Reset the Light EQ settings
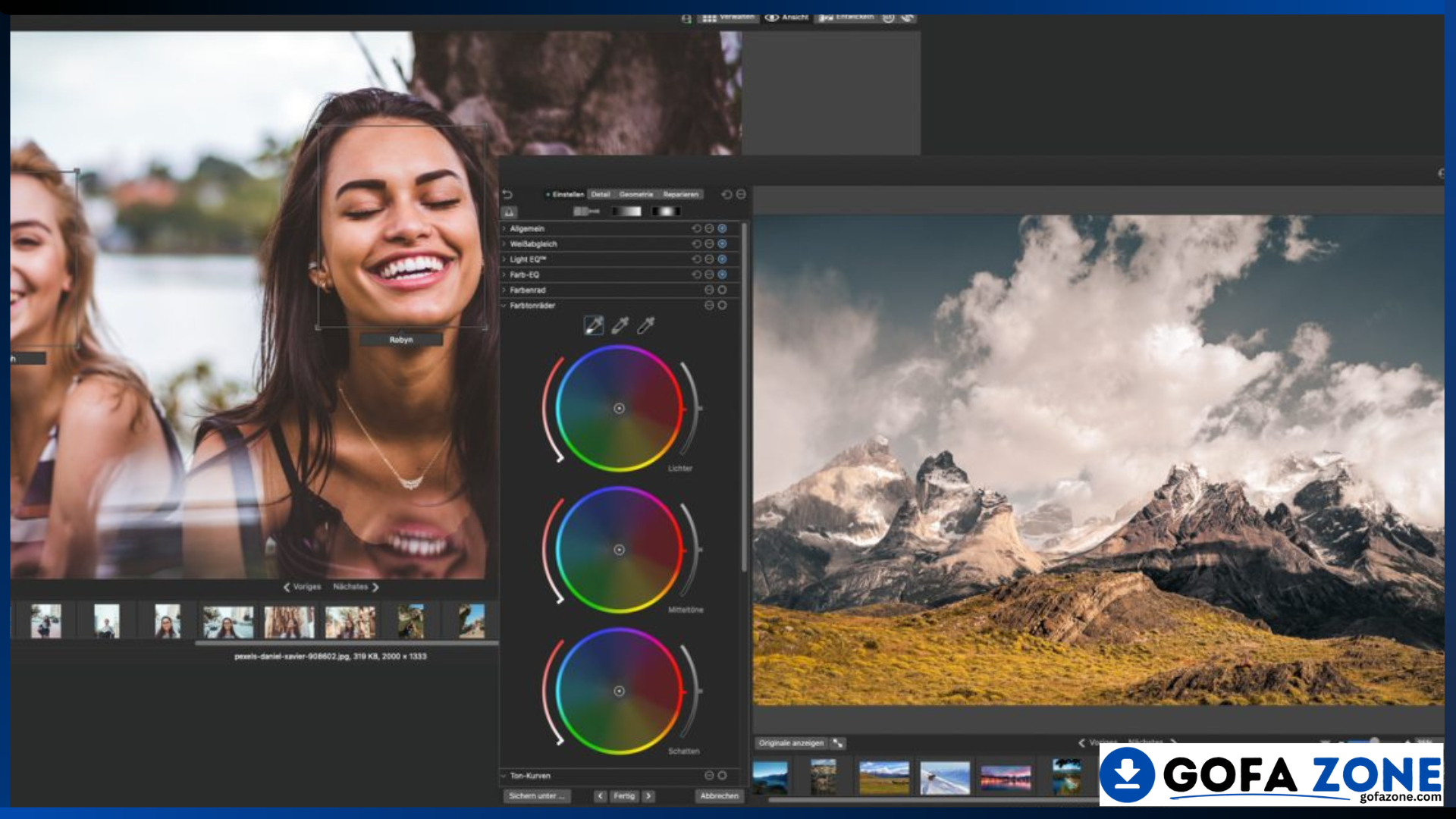This screenshot has height=819, width=1456. point(696,259)
